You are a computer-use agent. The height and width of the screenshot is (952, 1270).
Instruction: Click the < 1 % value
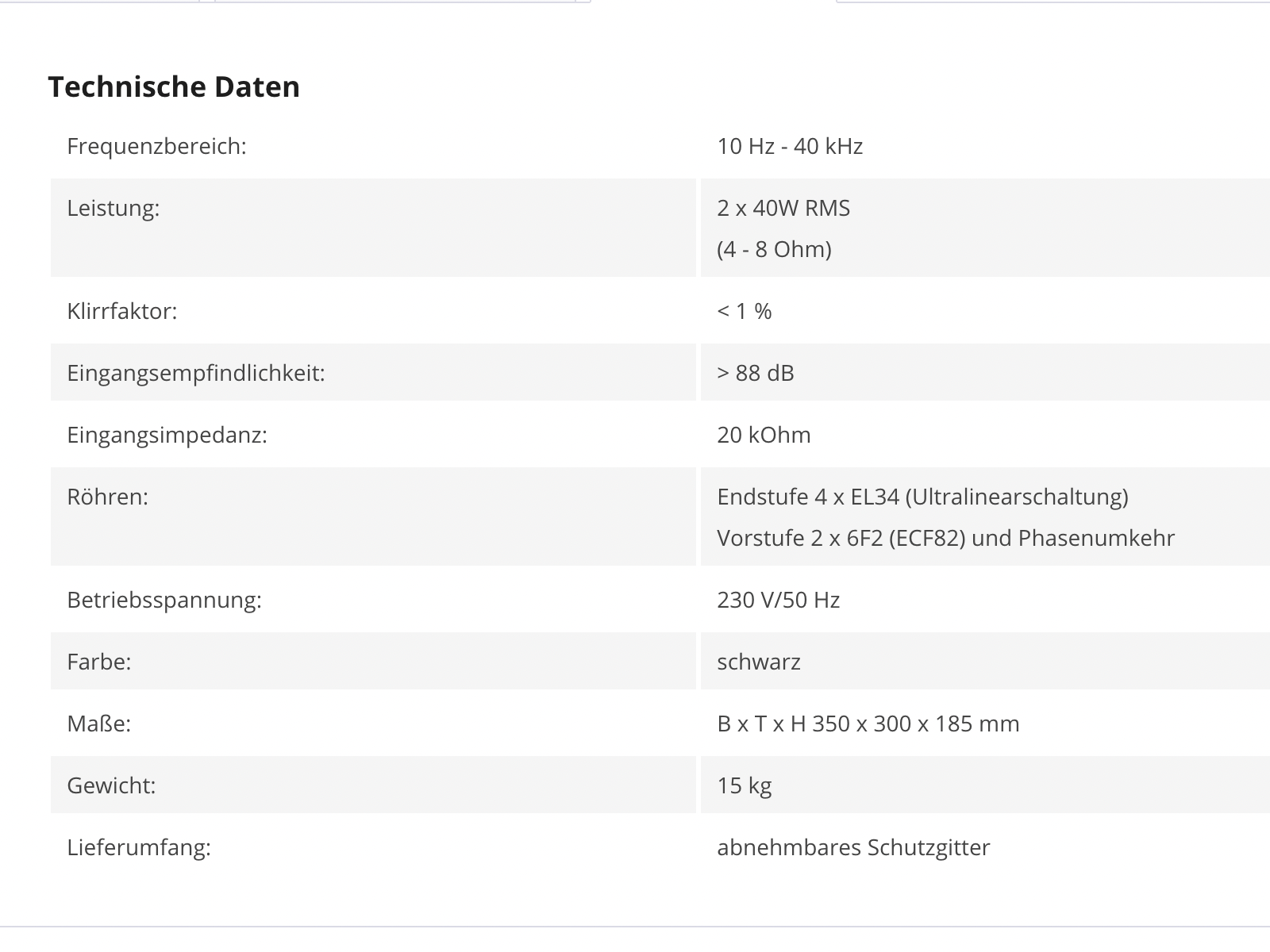click(744, 312)
